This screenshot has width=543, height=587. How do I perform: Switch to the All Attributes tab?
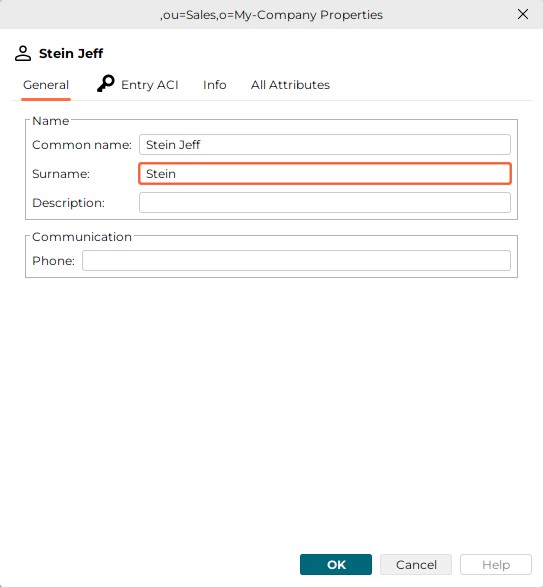[x=290, y=85]
